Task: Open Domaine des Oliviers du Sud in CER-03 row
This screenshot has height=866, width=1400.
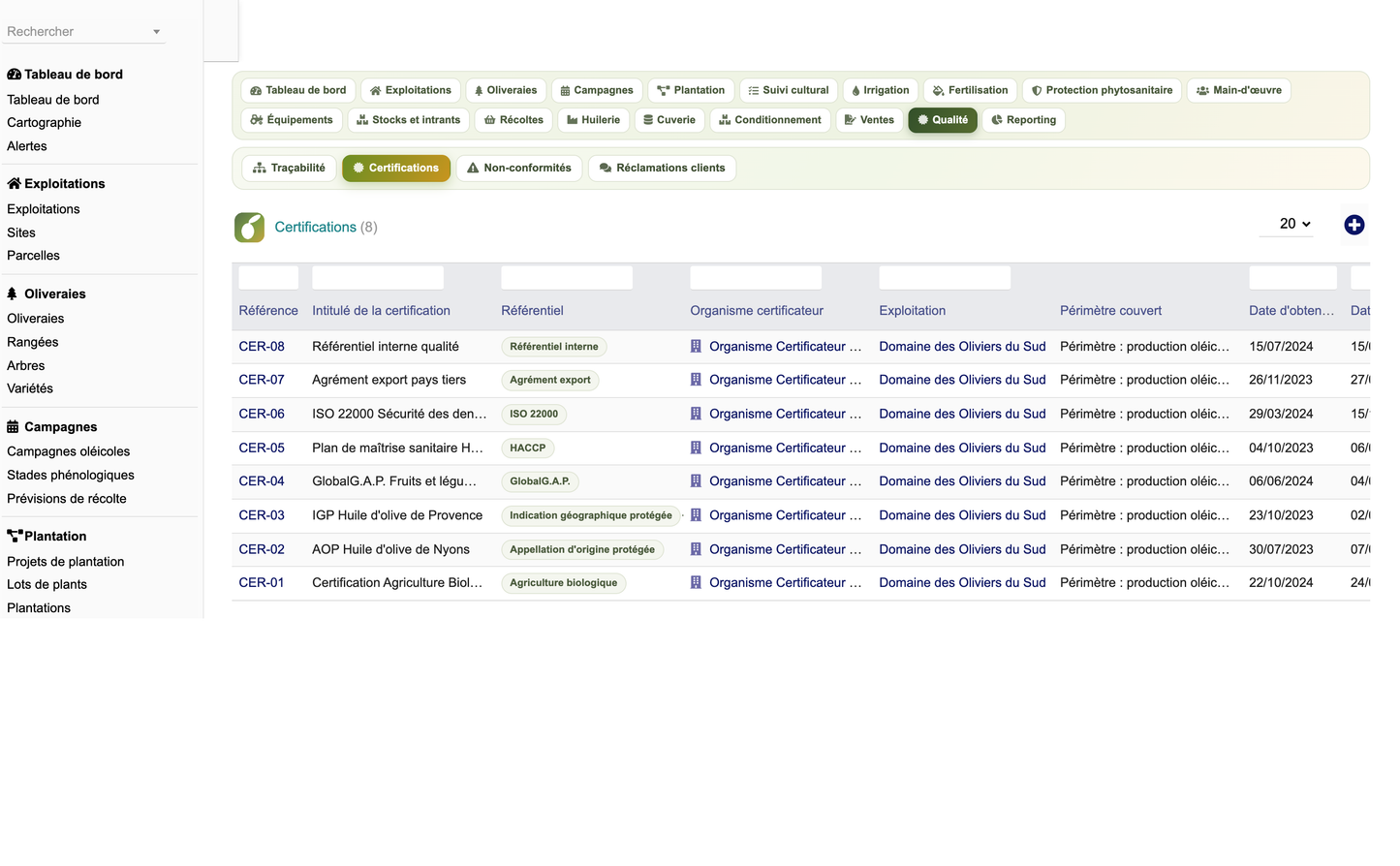Action: point(962,515)
